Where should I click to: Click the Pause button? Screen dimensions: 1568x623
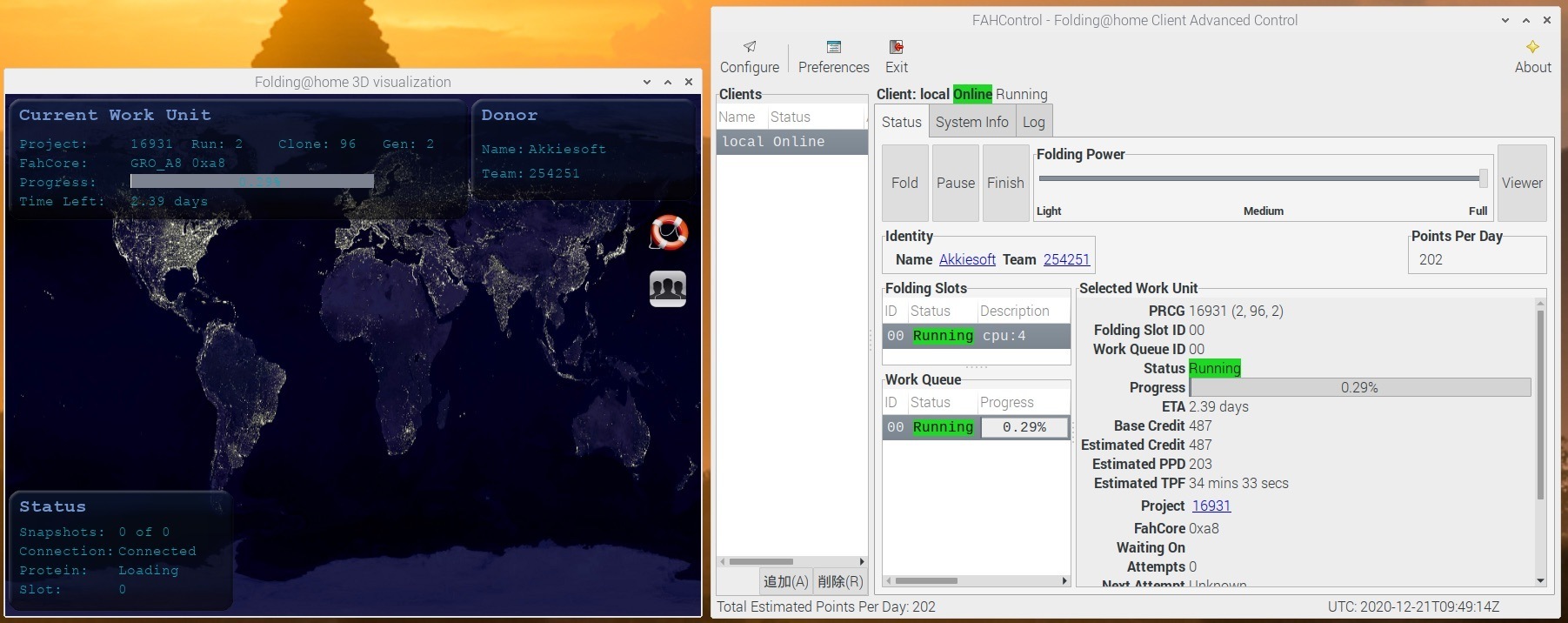click(955, 183)
